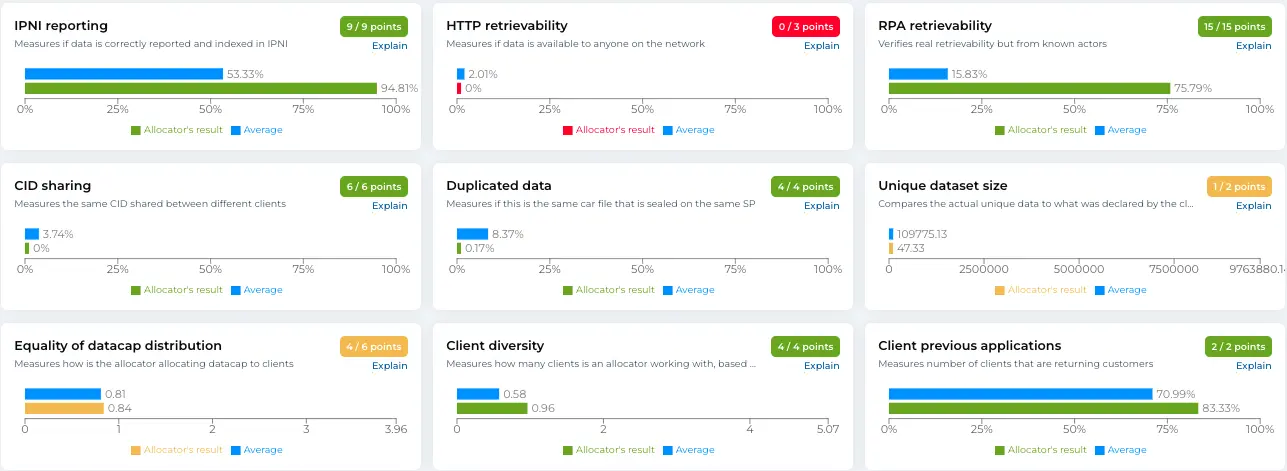Click Explain under RPA retrievability score
This screenshot has height=471, width=1287.
1253,46
